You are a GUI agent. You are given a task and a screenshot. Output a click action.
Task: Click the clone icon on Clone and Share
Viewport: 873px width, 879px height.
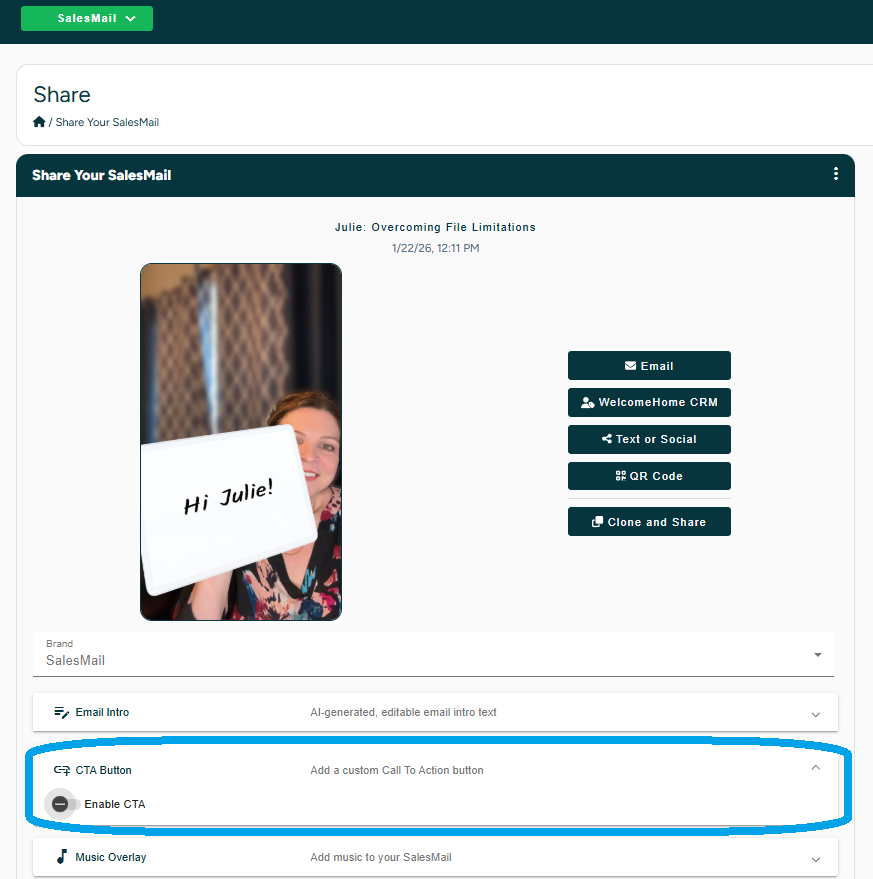pyautogui.click(x=597, y=521)
